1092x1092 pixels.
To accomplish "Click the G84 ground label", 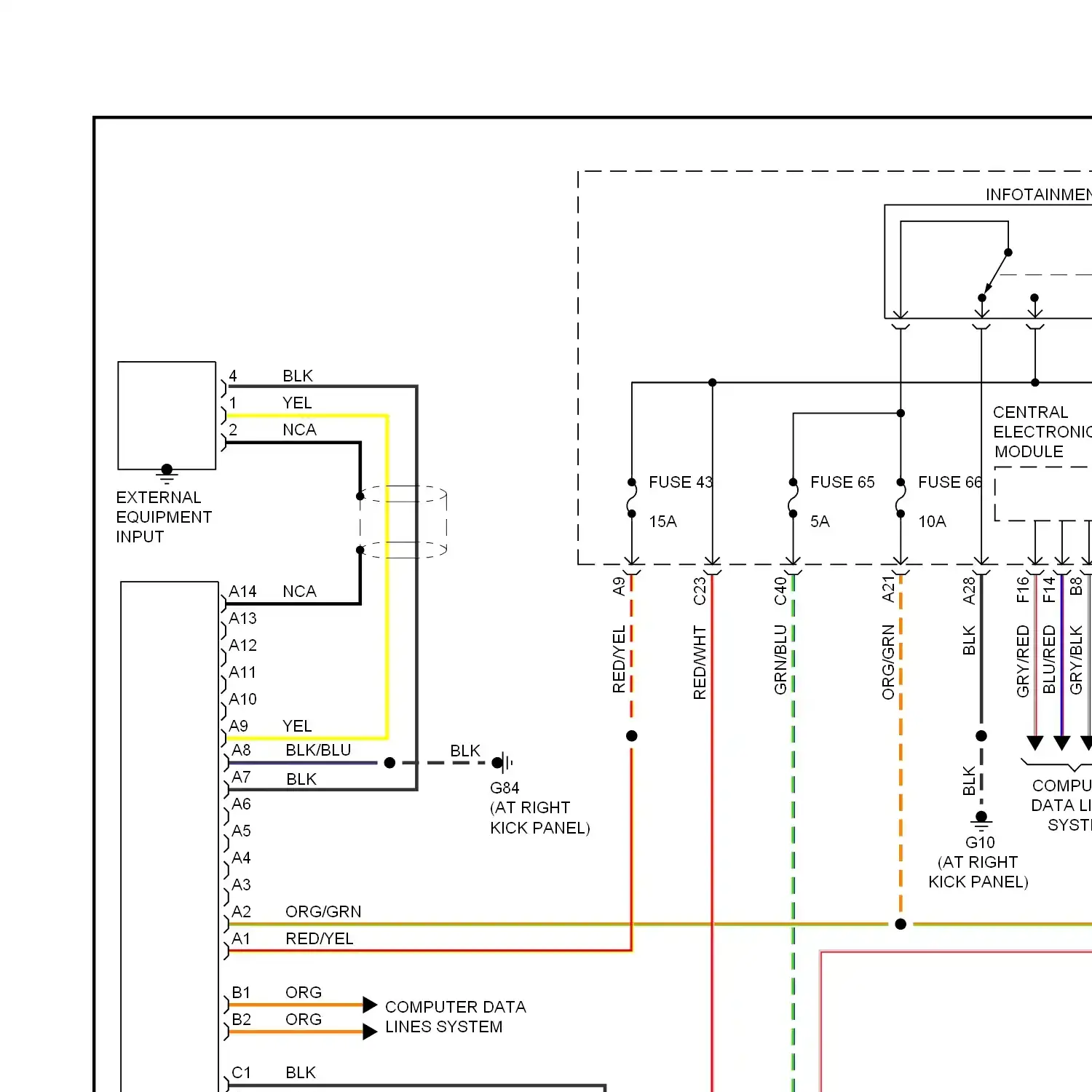I will click(x=505, y=788).
